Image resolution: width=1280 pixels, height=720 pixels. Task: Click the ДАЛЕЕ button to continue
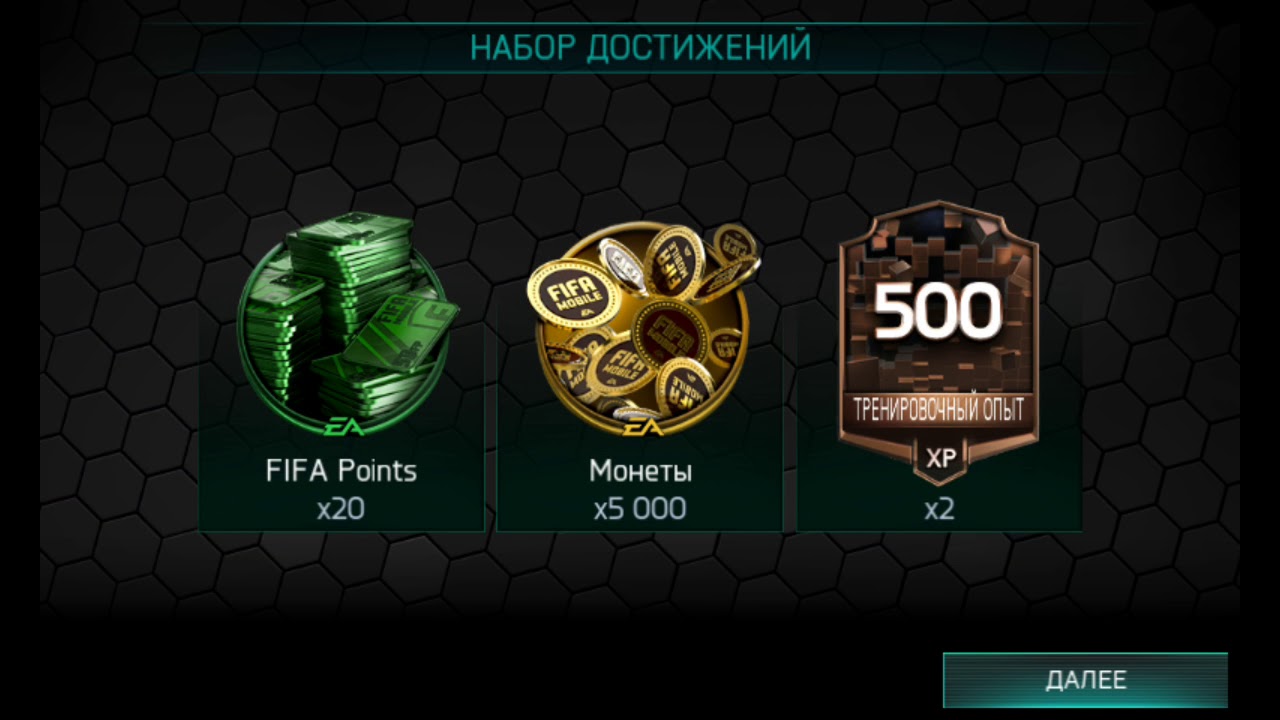pos(1085,680)
